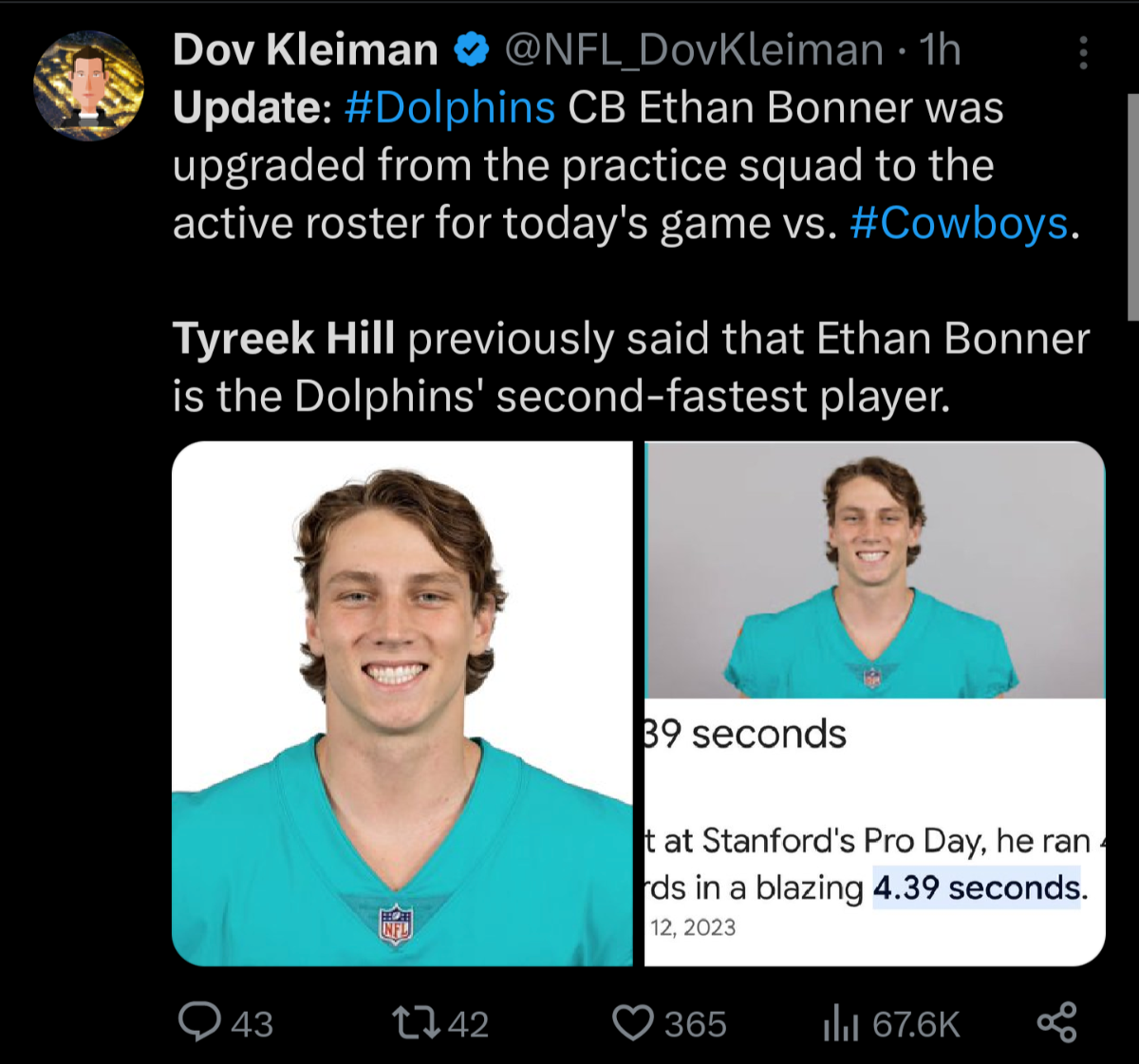Viewport: 1139px width, 1064px height.
Task: Open the left headshot photo
Action: point(401,703)
